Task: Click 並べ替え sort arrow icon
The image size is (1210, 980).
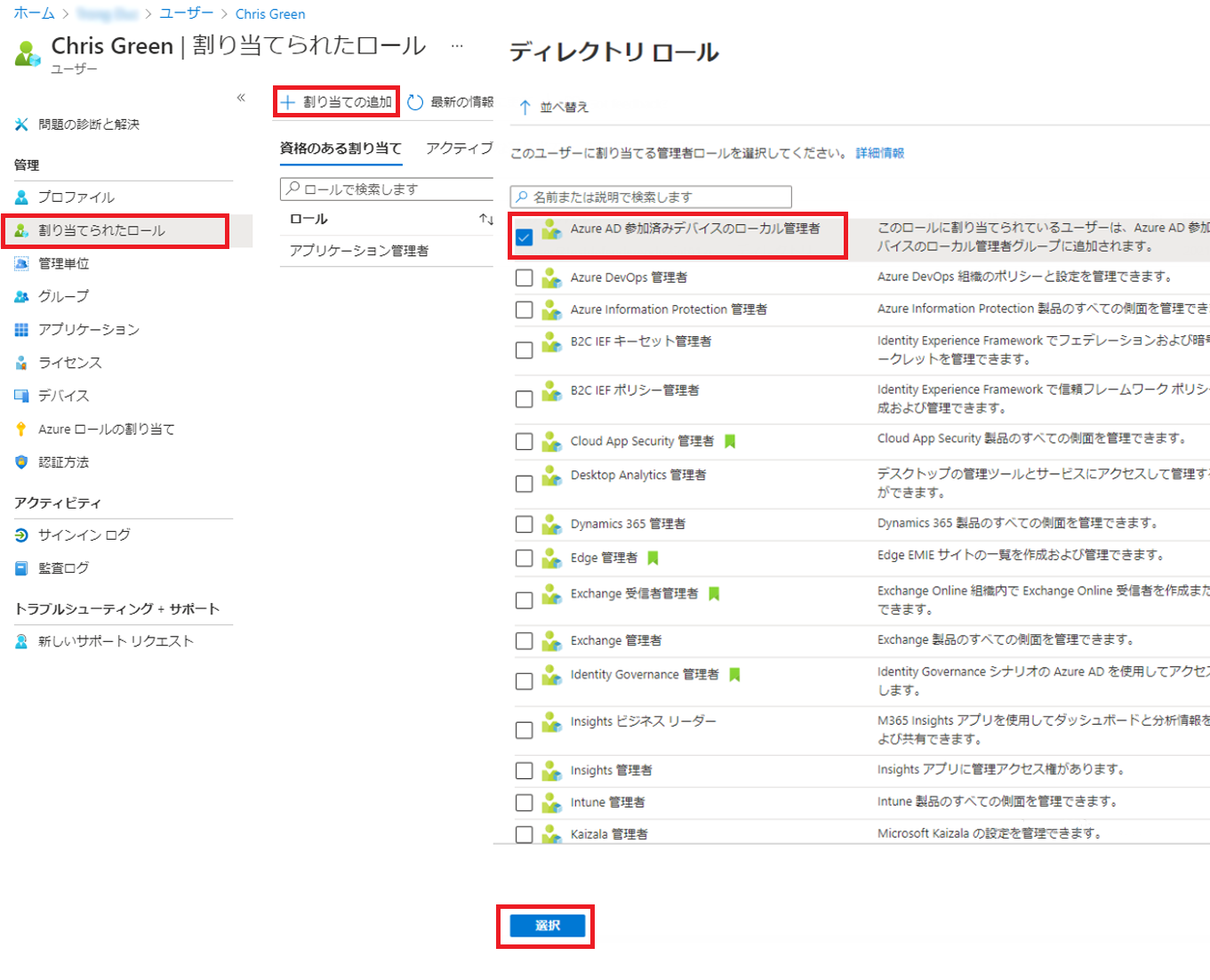Action: click(525, 108)
